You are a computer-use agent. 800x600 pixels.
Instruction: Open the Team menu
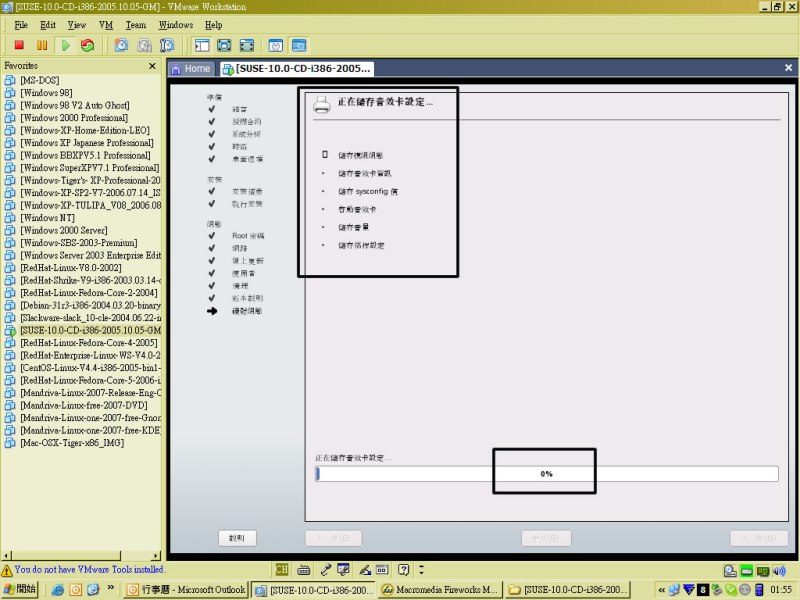(x=136, y=25)
